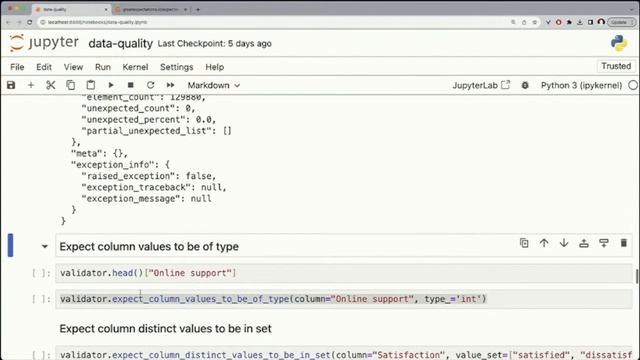
Task: Click the "unexpected_percent": 0.0 output line
Action: [149, 120]
